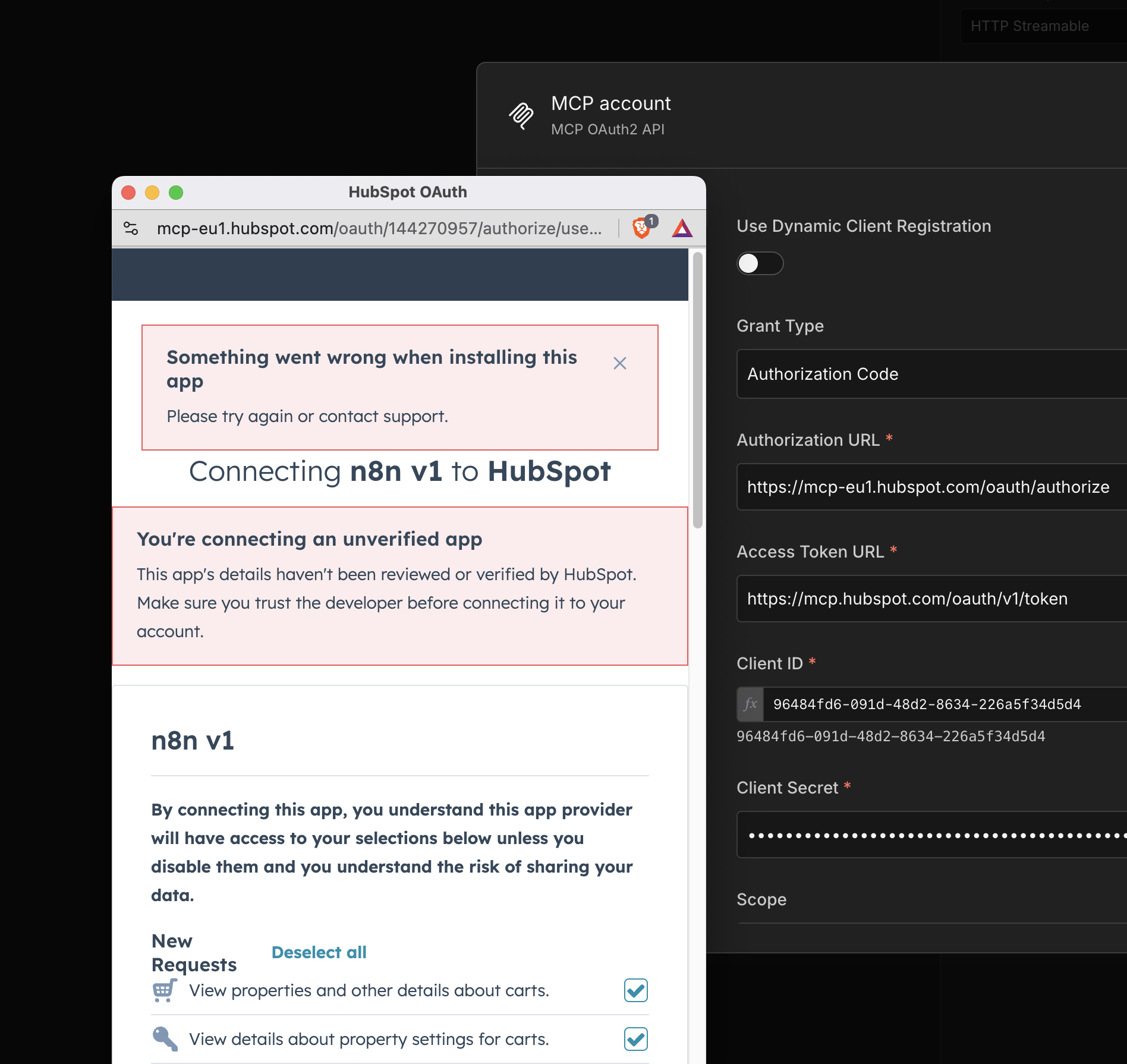This screenshot has height=1064, width=1127.
Task: Click the HTTP Streamable field behind dialog
Action: [1044, 26]
